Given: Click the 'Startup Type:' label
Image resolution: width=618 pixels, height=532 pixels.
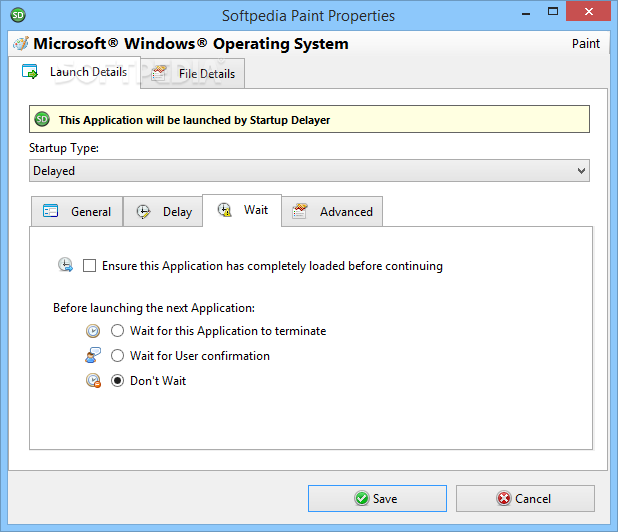Looking at the screenshot, I should point(64,148).
